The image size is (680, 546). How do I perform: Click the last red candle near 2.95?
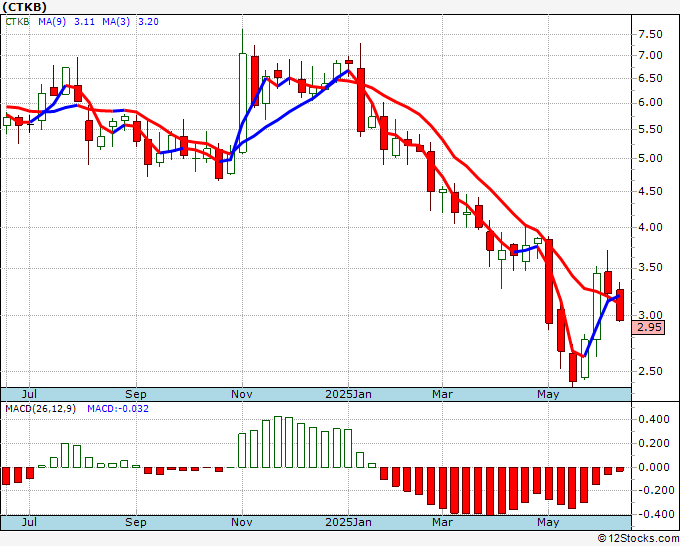(620, 305)
